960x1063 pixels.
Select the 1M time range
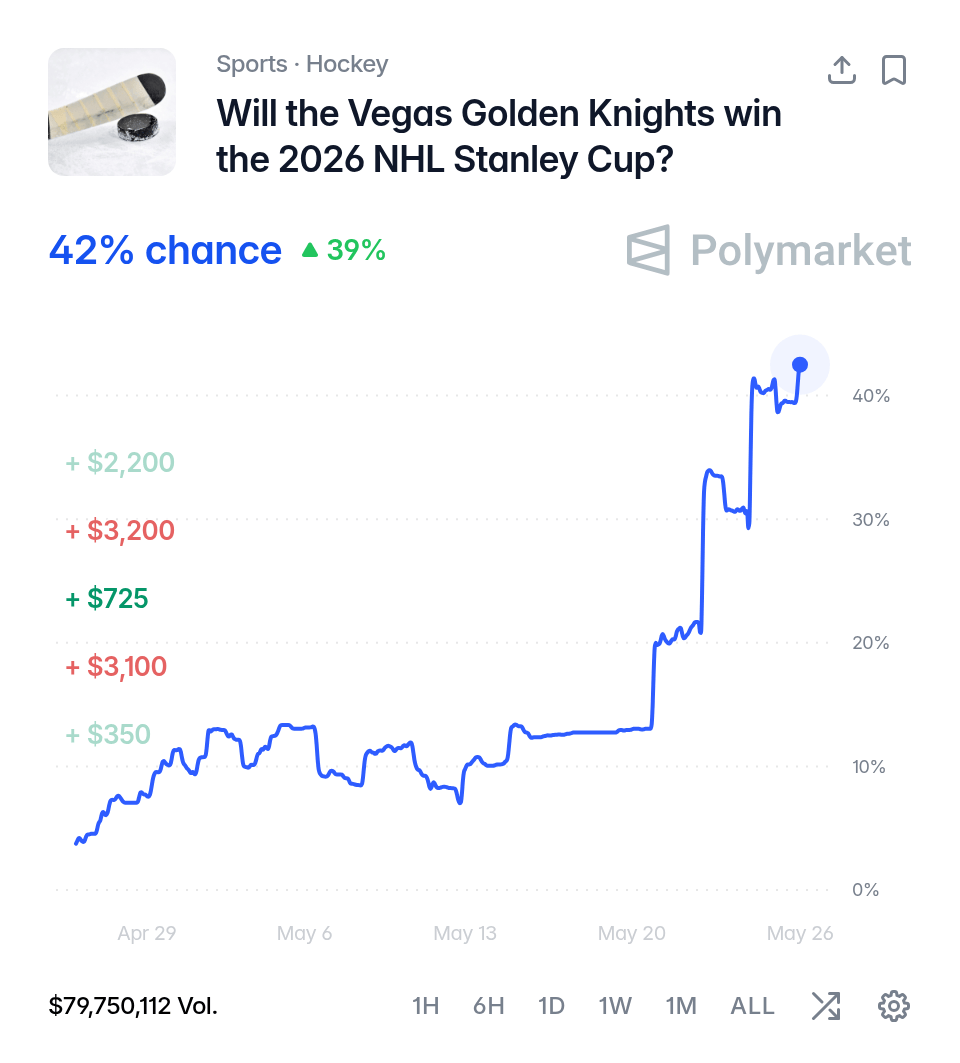[681, 1005]
